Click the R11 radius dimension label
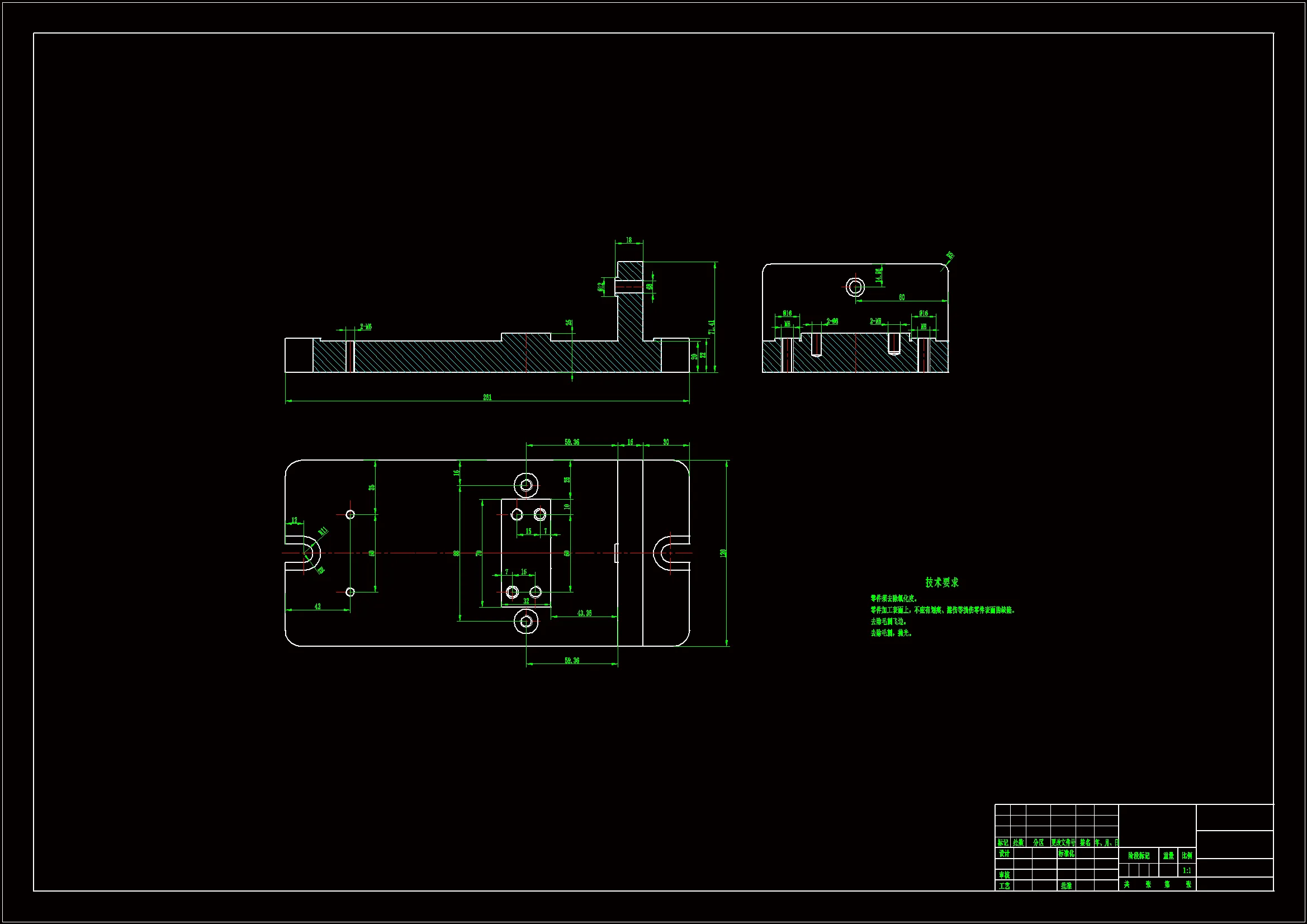This screenshot has width=1307, height=924. (323, 531)
